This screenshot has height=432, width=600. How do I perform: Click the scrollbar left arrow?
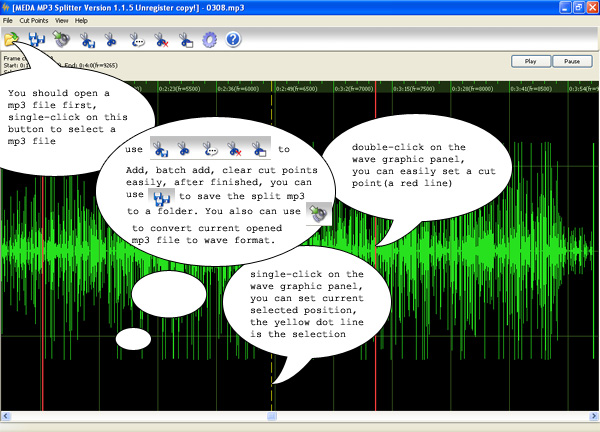[x=5, y=416]
